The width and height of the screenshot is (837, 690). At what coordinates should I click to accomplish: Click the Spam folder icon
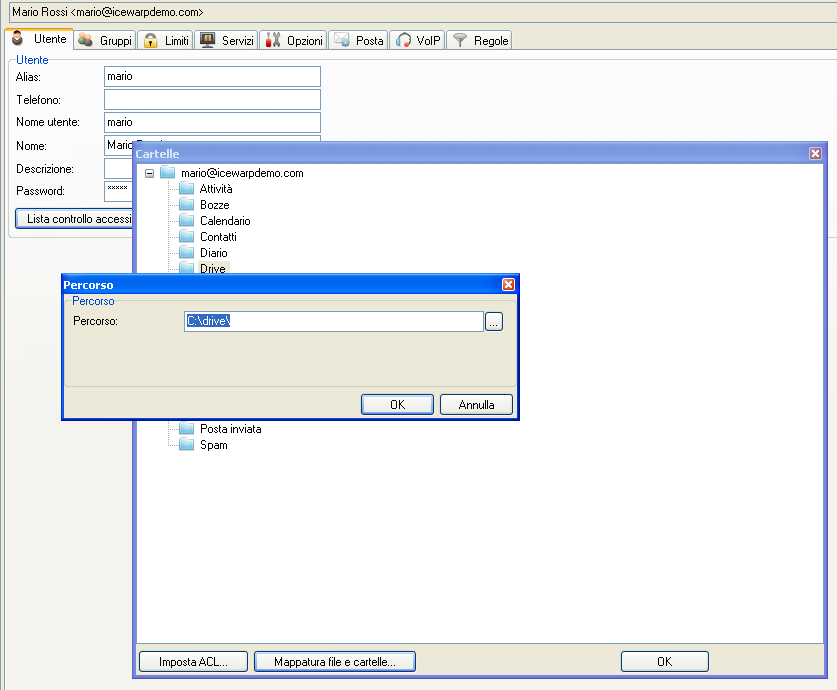pos(186,445)
